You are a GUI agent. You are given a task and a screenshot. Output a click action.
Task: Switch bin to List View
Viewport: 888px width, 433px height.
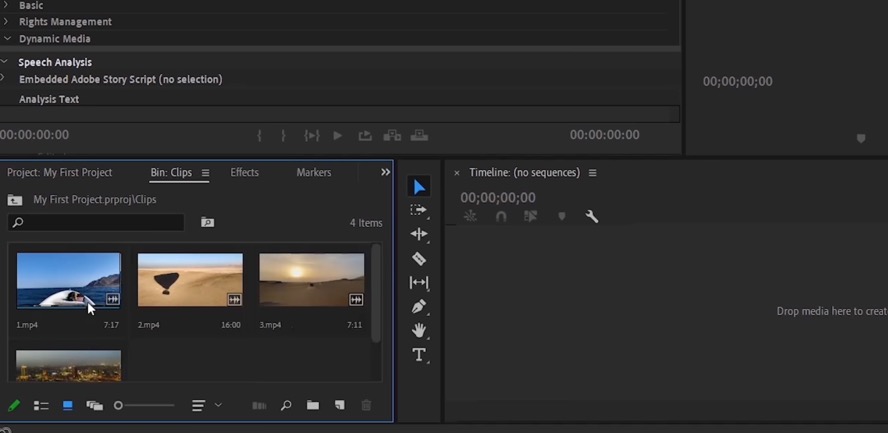tap(41, 405)
